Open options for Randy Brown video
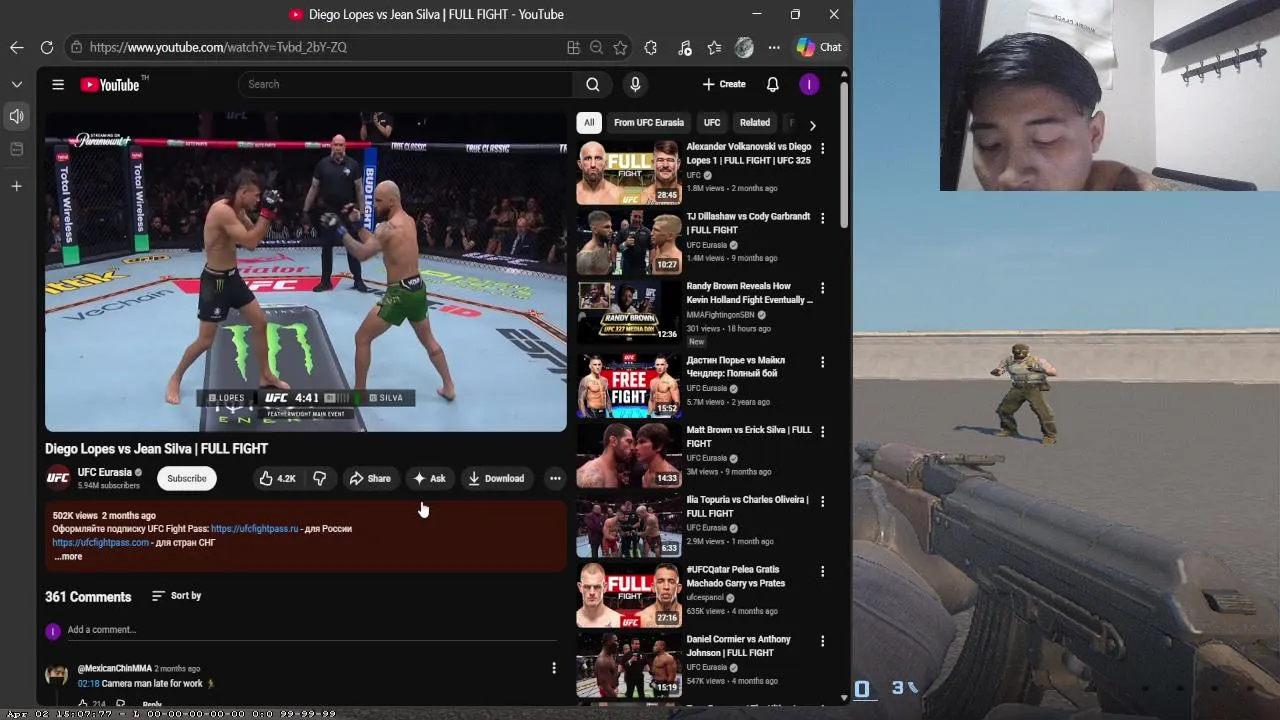This screenshot has width=1280, height=720. click(823, 288)
